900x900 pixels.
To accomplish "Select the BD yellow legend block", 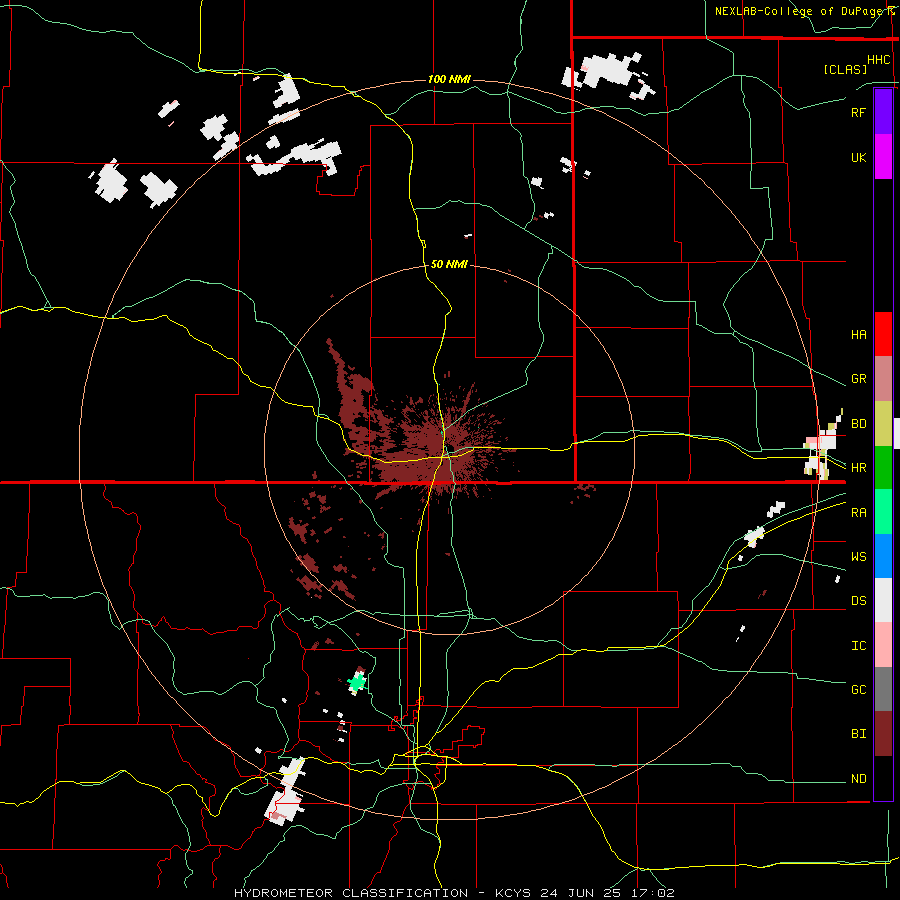I will pyautogui.click(x=883, y=424).
